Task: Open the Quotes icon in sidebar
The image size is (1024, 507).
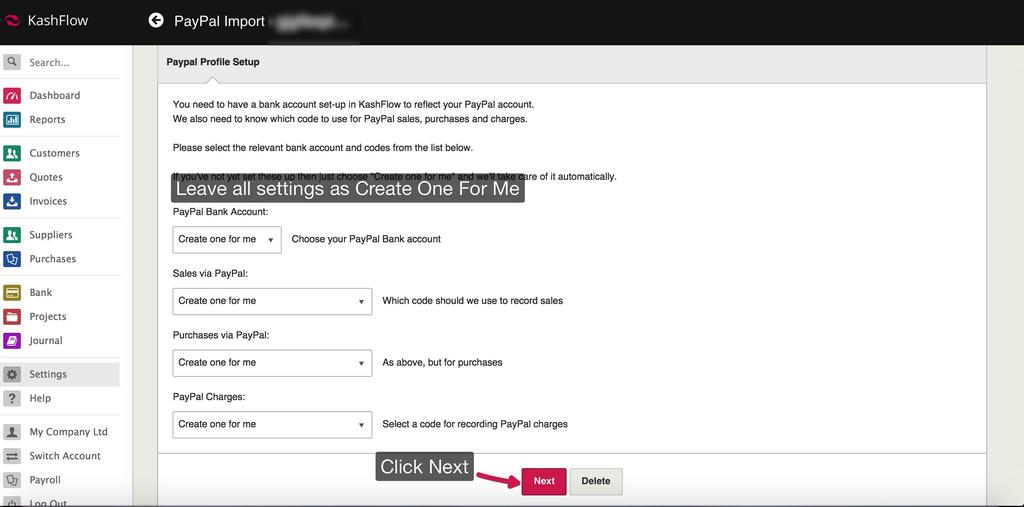Action: click(12, 177)
